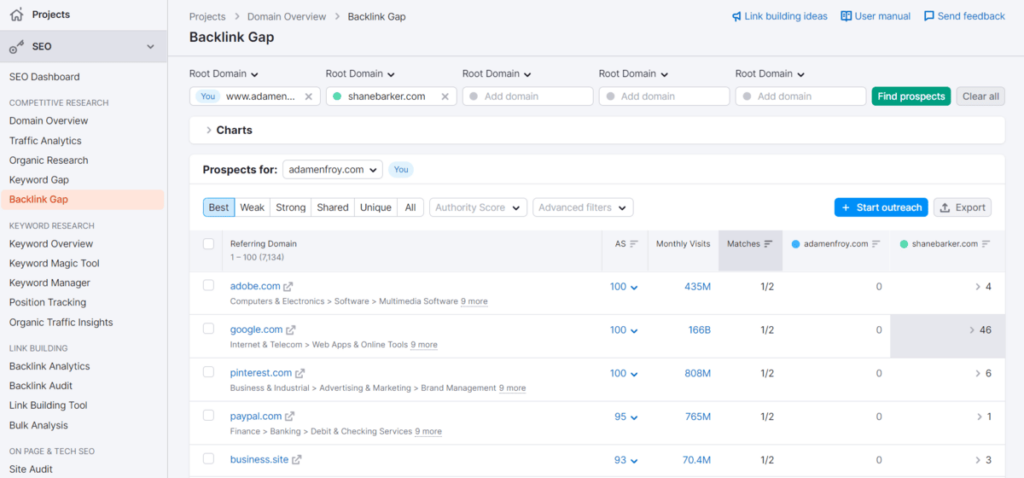Select the Shared prospects tab
Screen dimensions: 1024x478
(333, 208)
